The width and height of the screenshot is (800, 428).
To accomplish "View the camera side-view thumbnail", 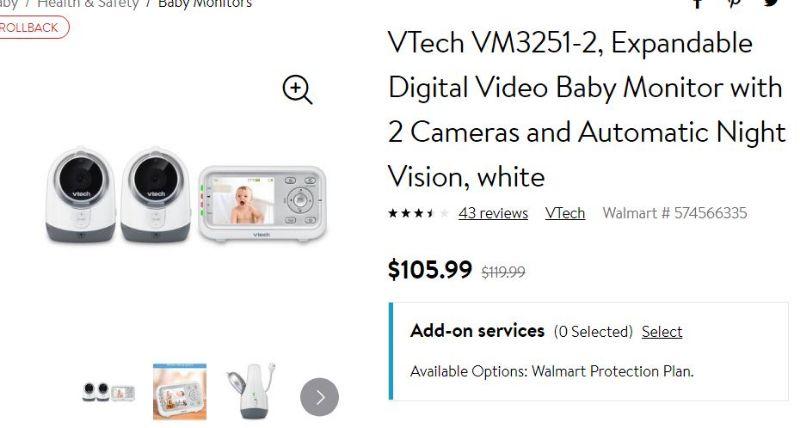I will (x=248, y=391).
